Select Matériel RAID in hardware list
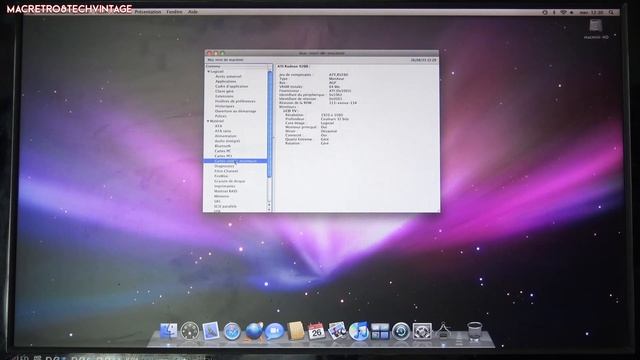 (226, 191)
